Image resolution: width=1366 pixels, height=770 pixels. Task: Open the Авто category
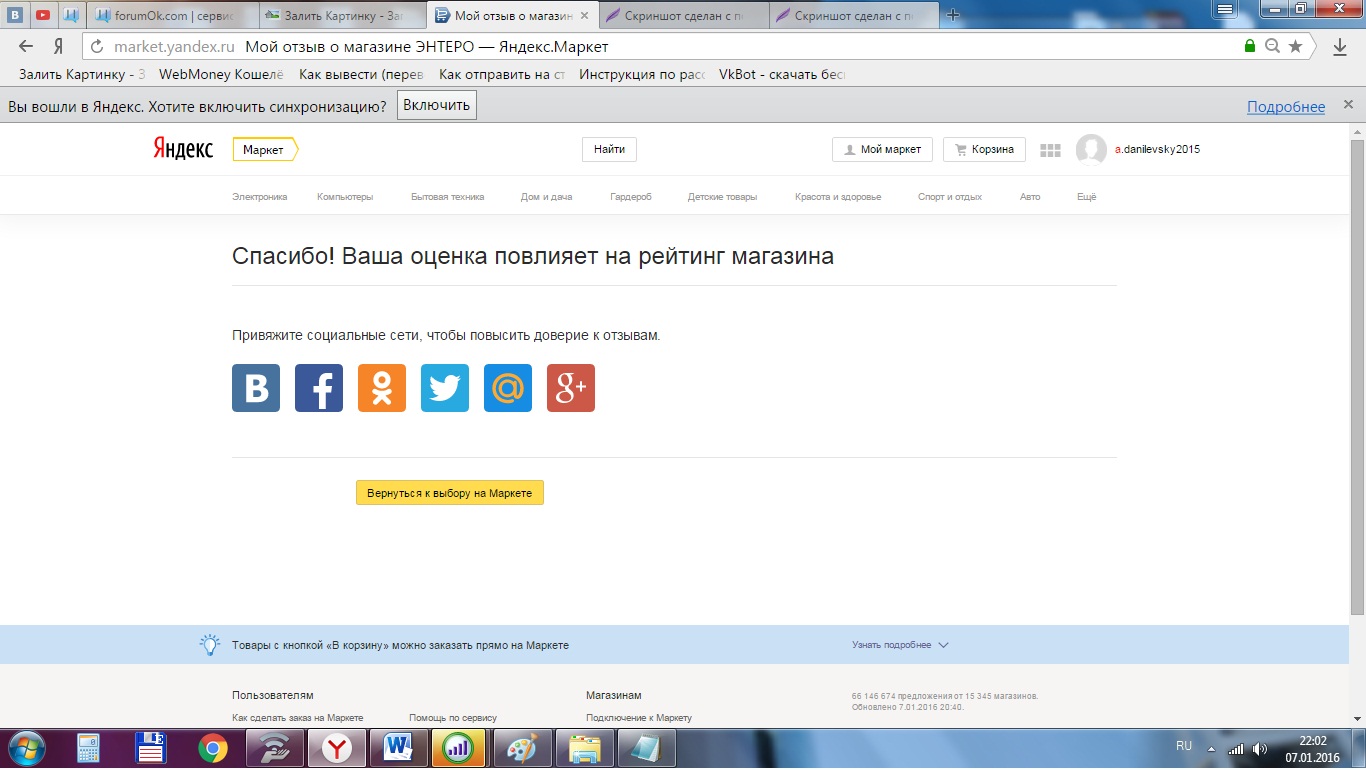tap(1030, 197)
